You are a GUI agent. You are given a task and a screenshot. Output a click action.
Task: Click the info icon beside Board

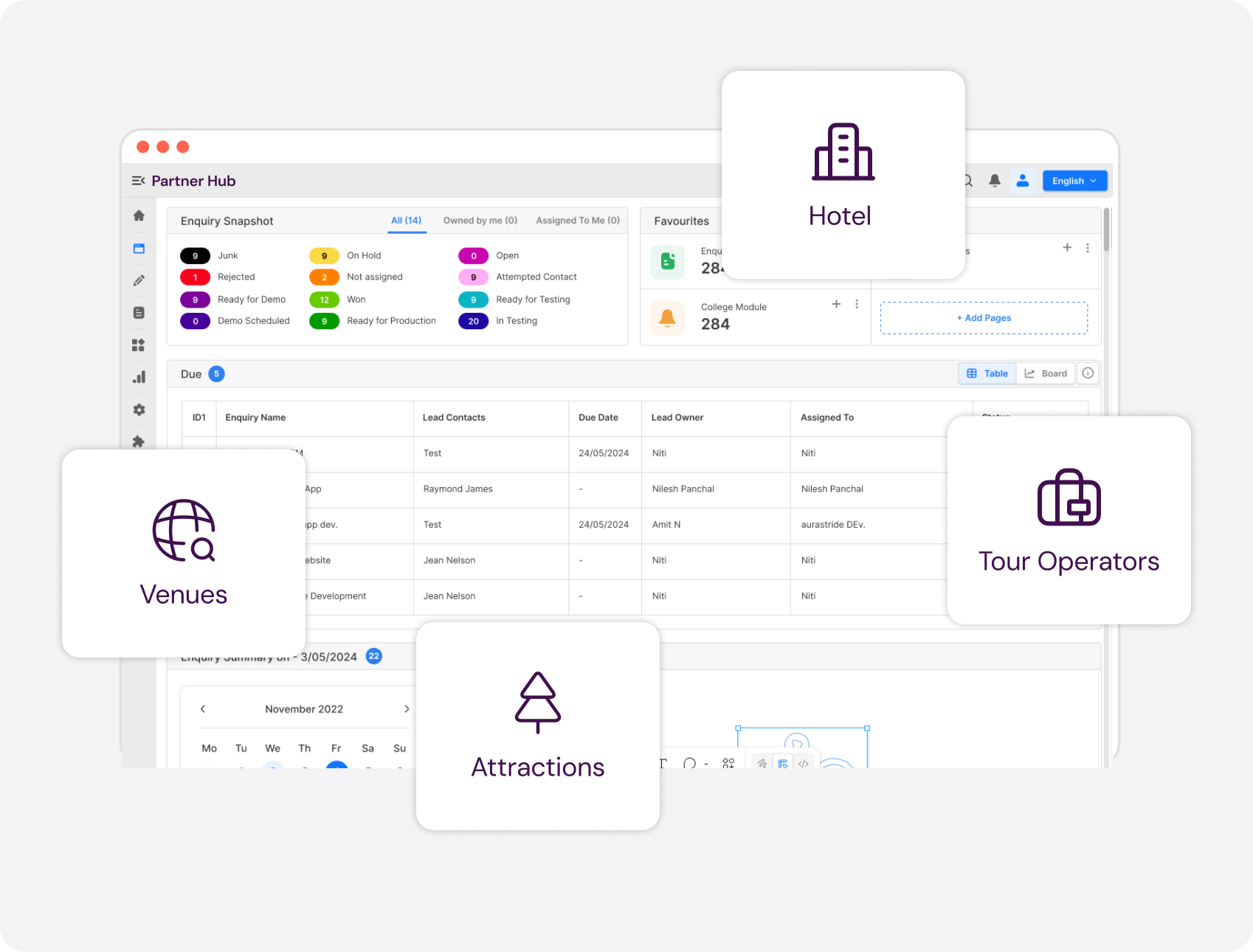(x=1087, y=373)
